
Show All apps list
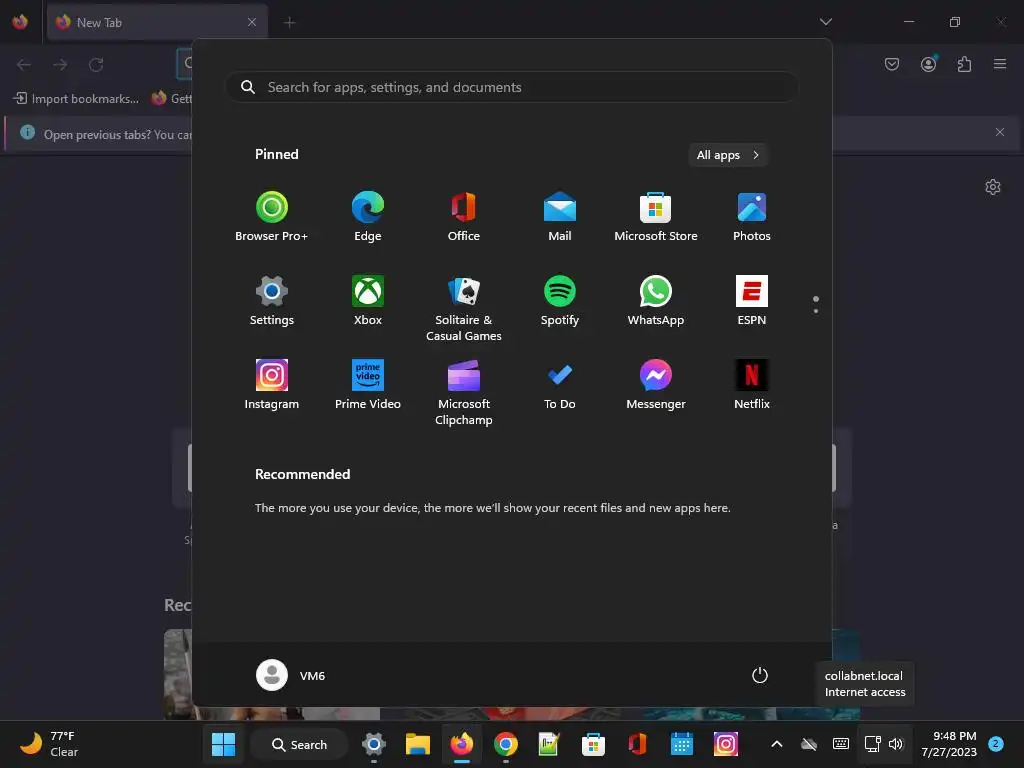coord(728,155)
